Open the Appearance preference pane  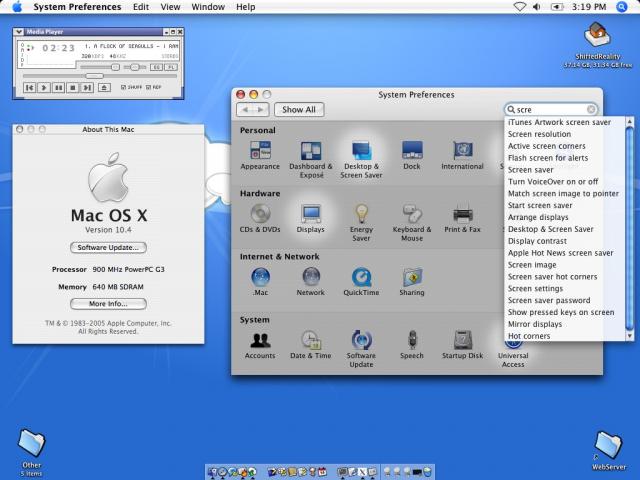260,155
